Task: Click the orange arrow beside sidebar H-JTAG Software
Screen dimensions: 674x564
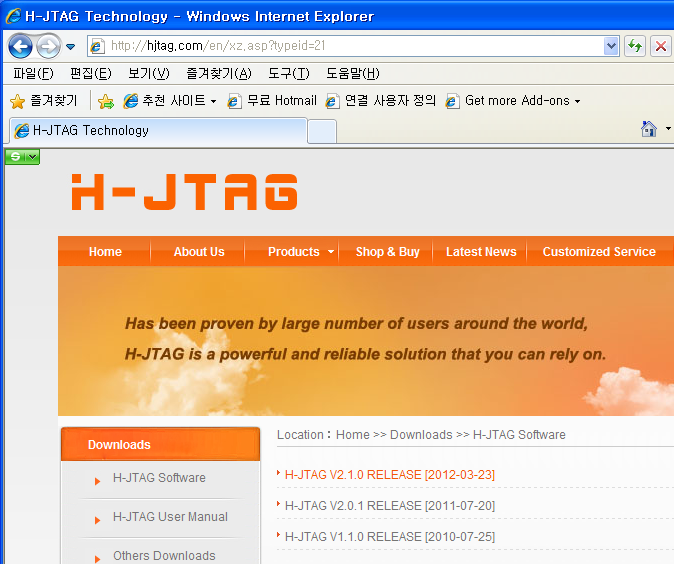Action: coord(98,481)
